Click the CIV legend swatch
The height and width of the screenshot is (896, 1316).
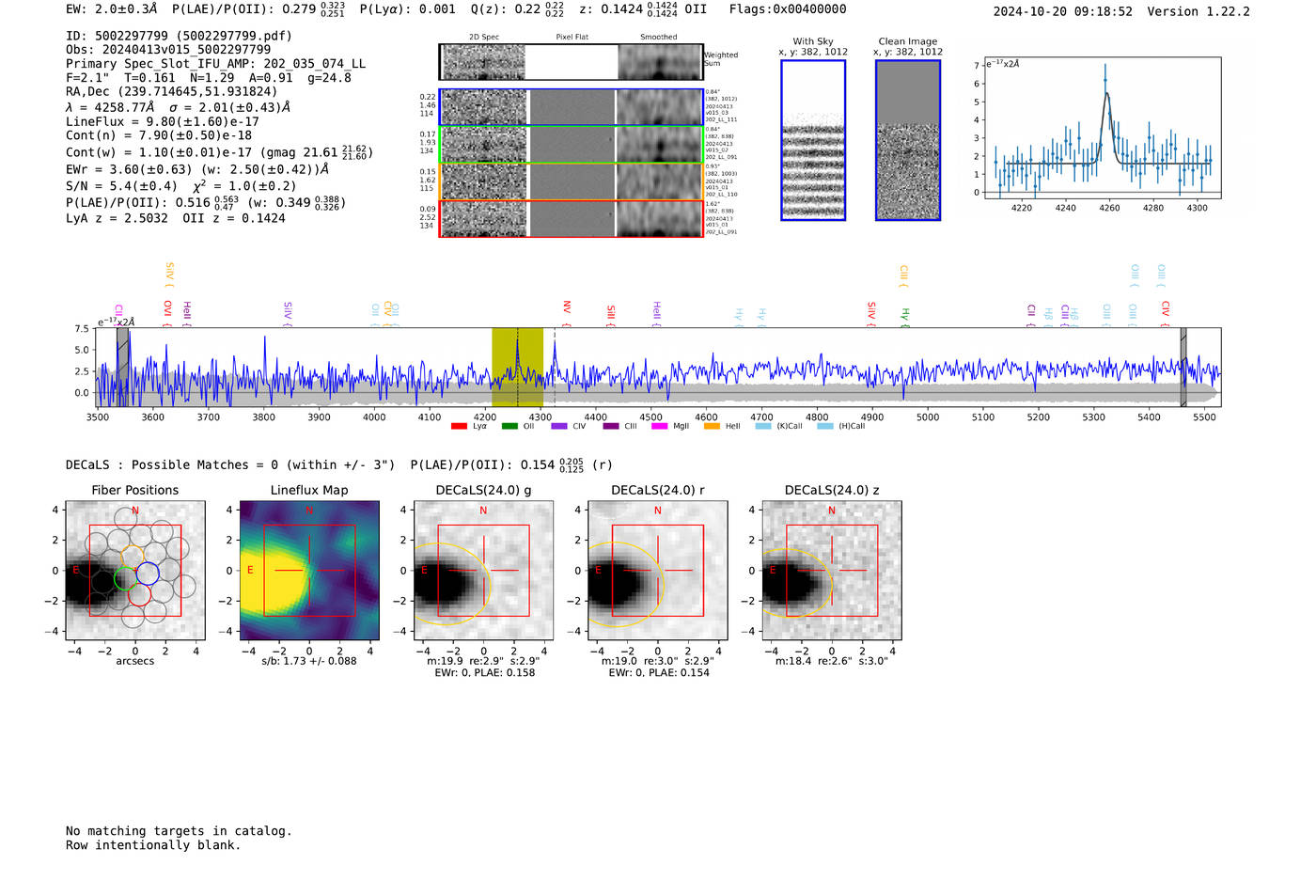(x=559, y=426)
